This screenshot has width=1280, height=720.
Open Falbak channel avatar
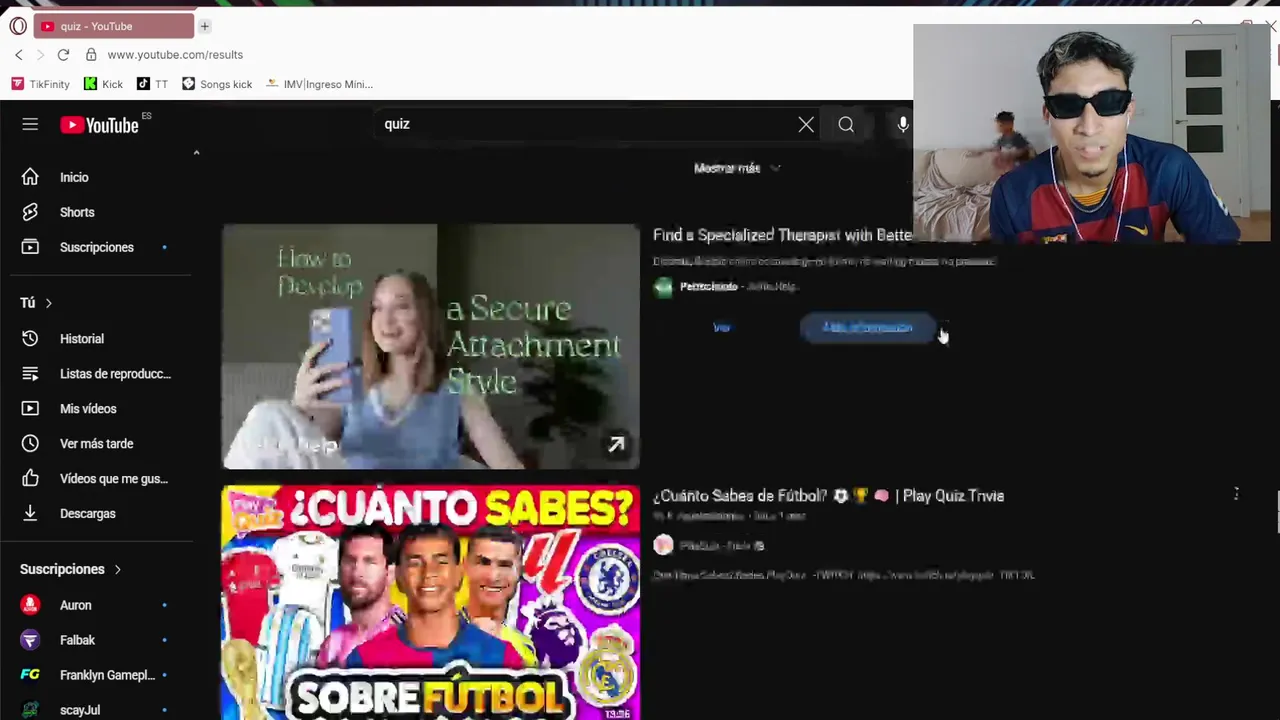pos(30,640)
